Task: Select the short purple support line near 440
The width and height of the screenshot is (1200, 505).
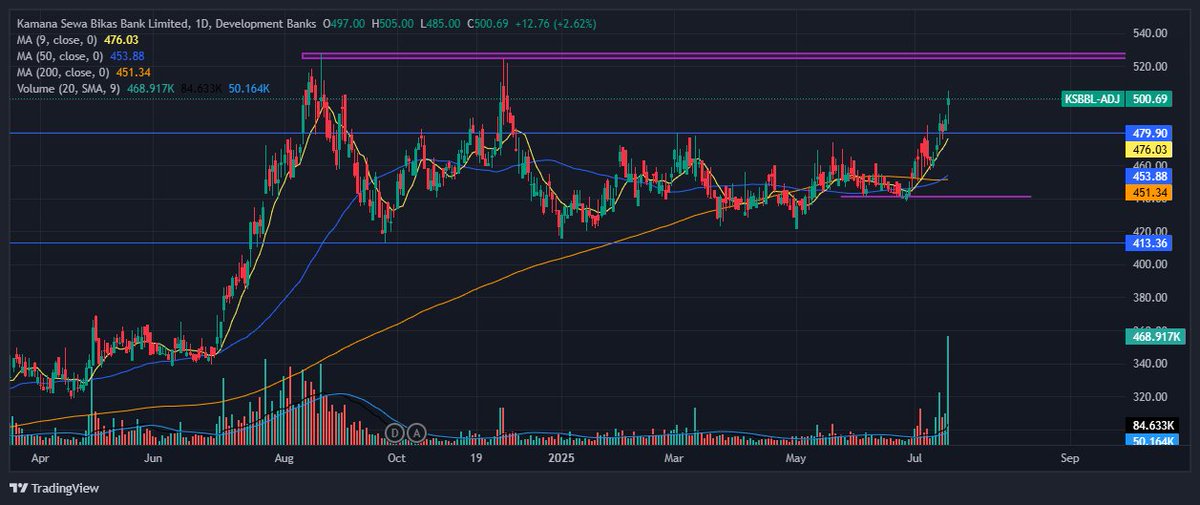Action: (x=935, y=196)
